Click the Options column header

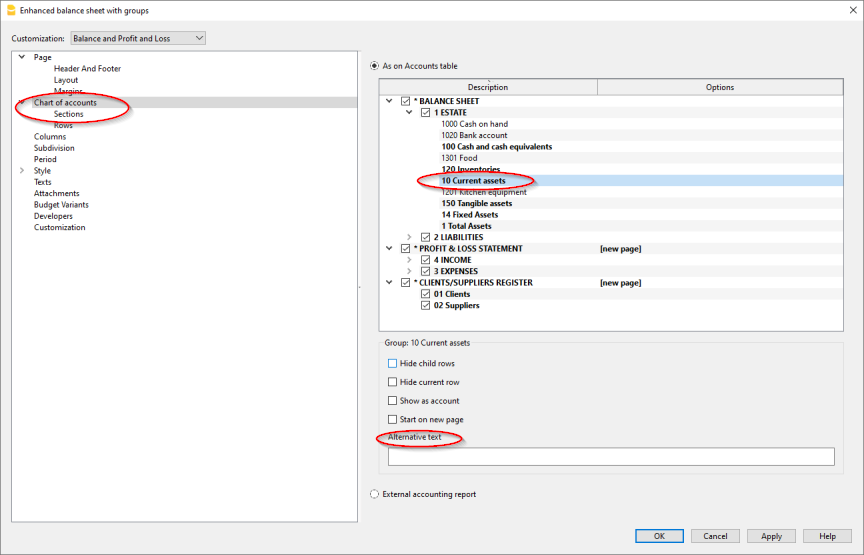(719, 87)
